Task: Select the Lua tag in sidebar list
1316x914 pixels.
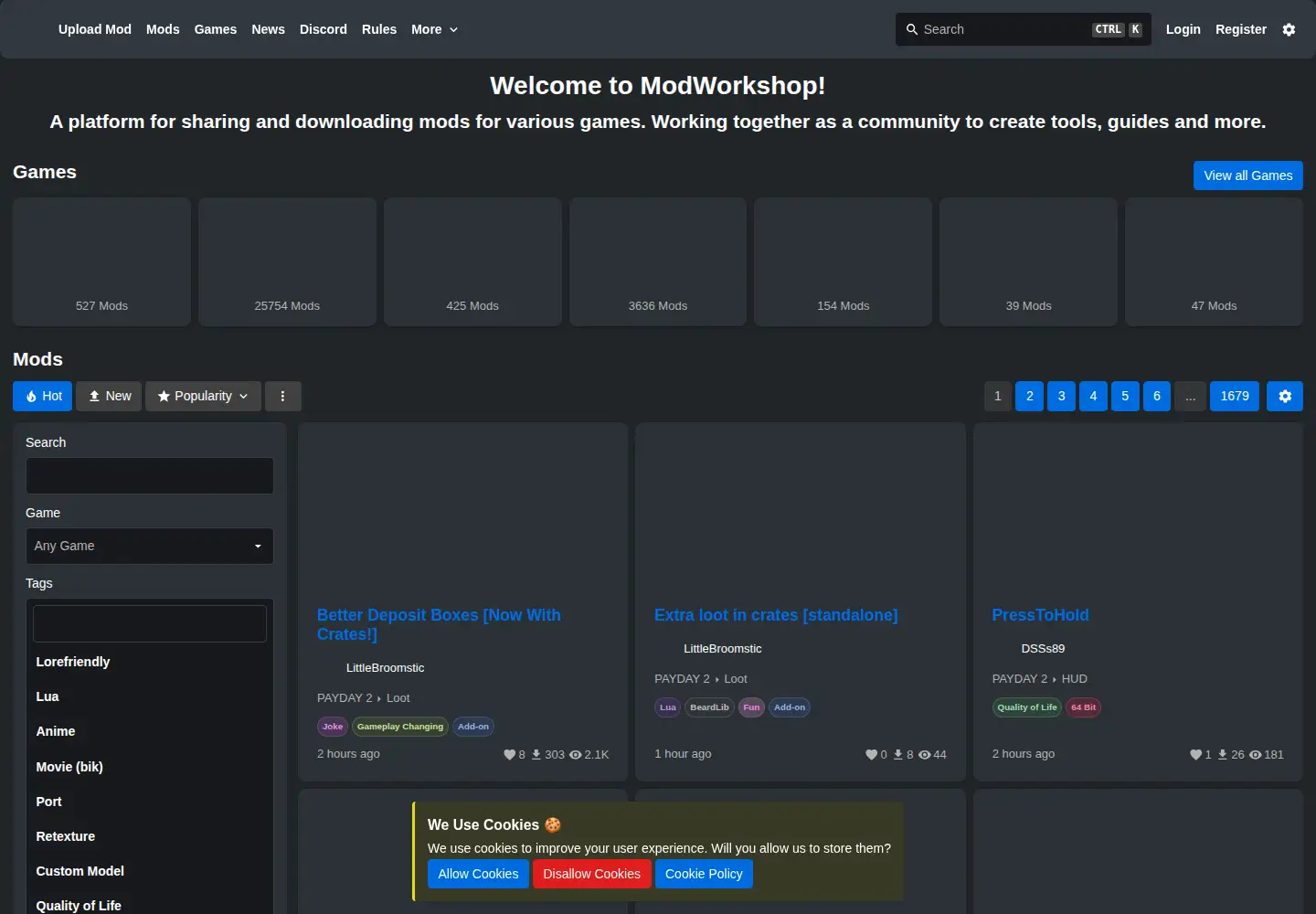Action: coord(150,696)
